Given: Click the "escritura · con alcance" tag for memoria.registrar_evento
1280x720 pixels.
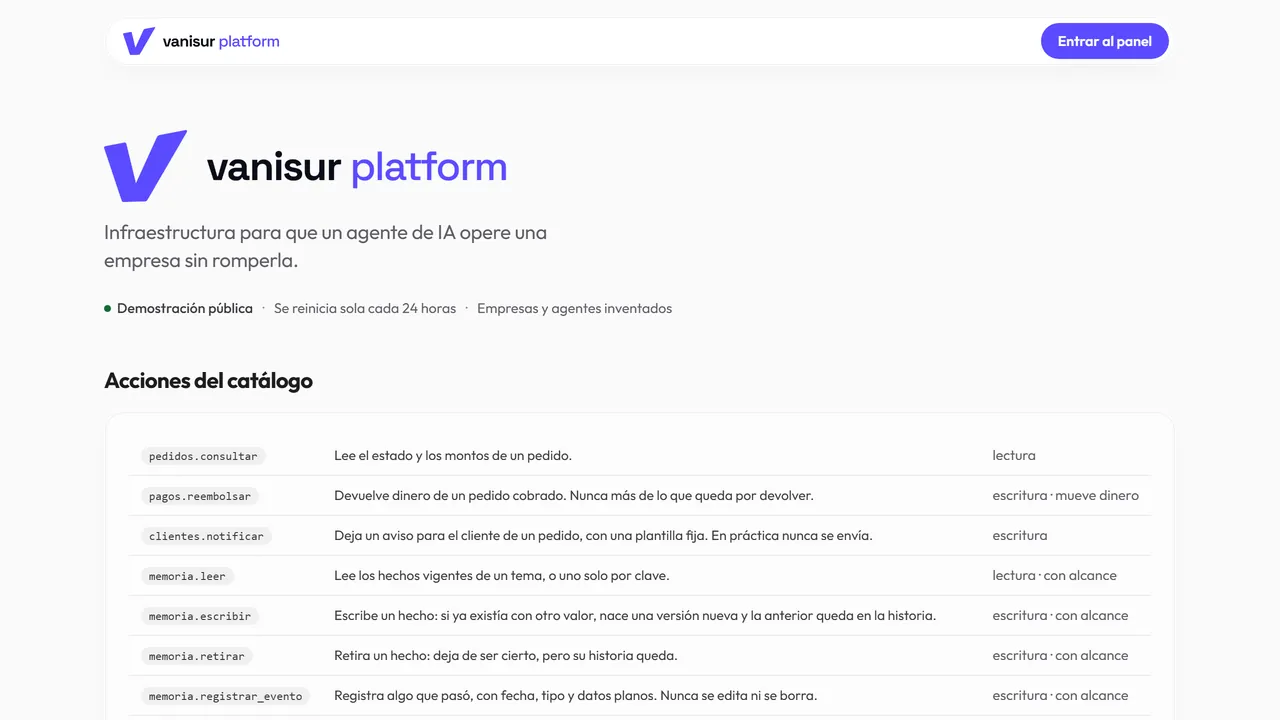Looking at the screenshot, I should click(x=1060, y=696).
